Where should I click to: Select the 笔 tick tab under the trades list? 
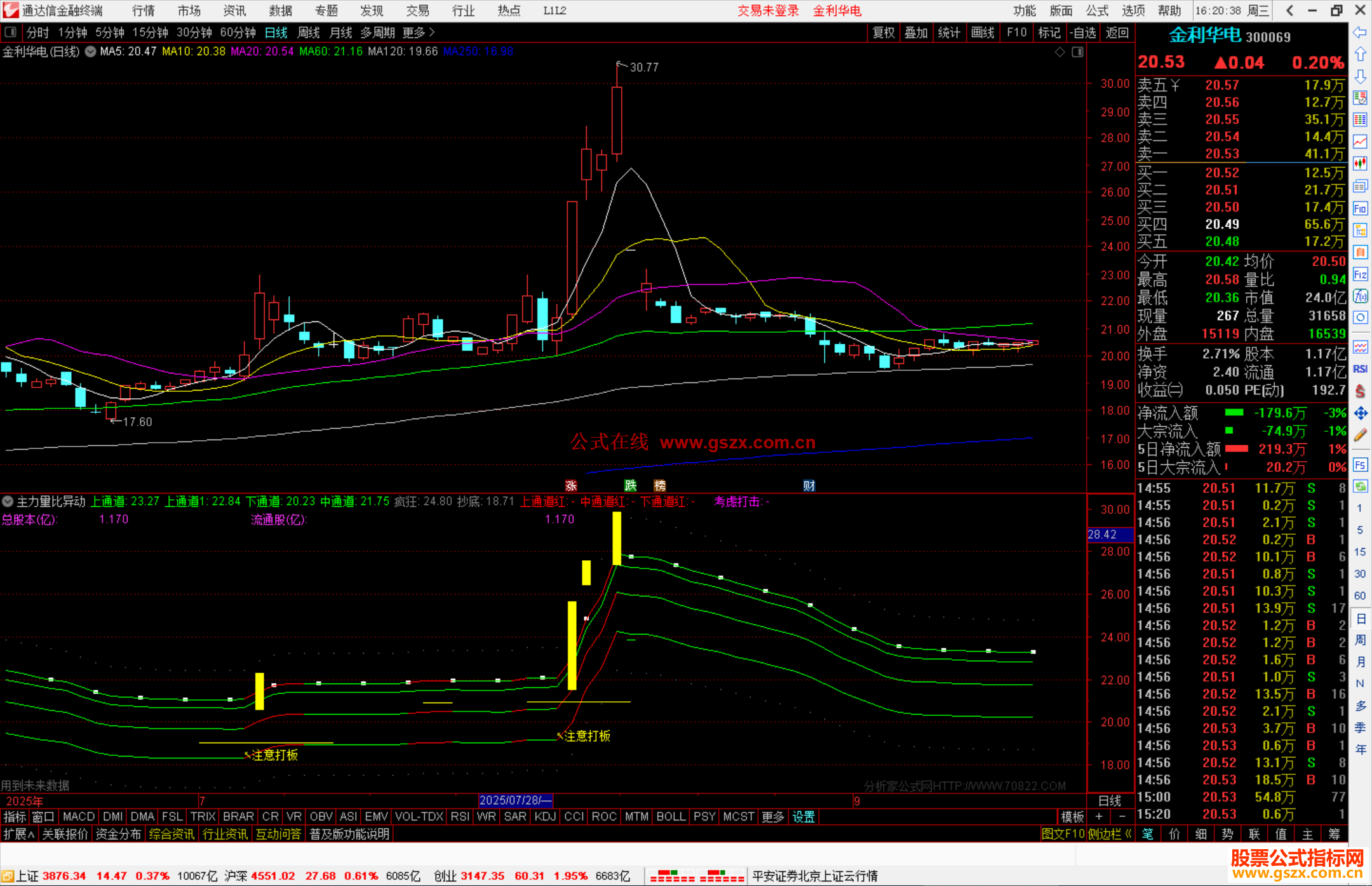(x=1148, y=834)
